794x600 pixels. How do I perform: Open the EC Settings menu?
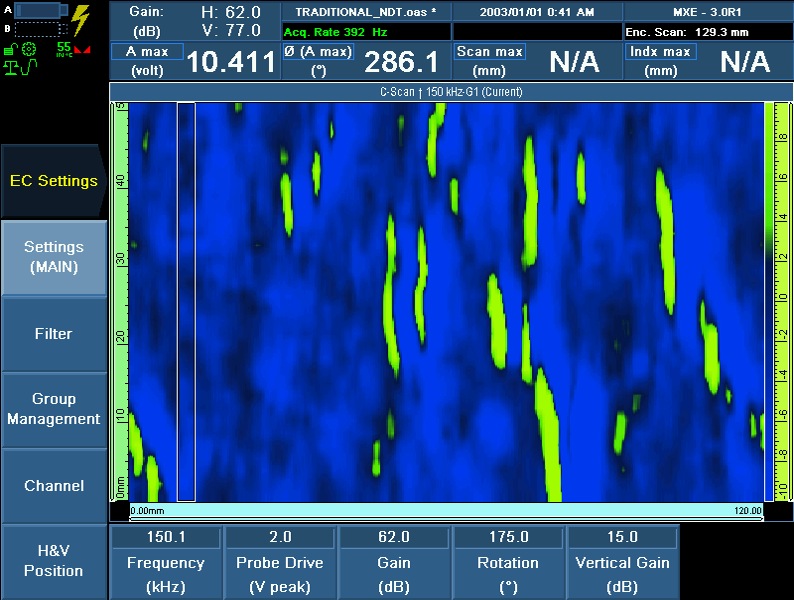53,181
